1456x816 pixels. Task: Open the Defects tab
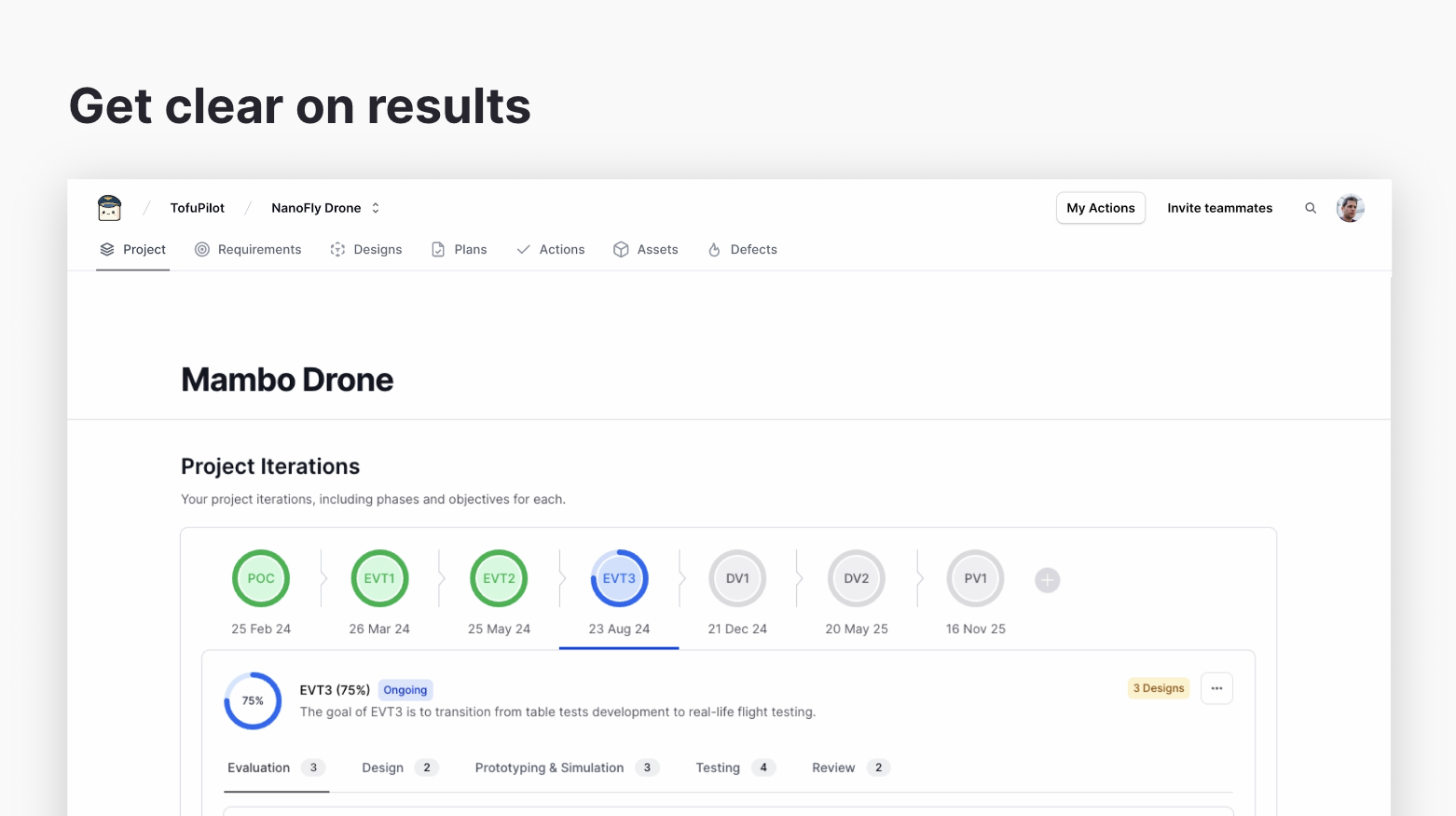(743, 249)
